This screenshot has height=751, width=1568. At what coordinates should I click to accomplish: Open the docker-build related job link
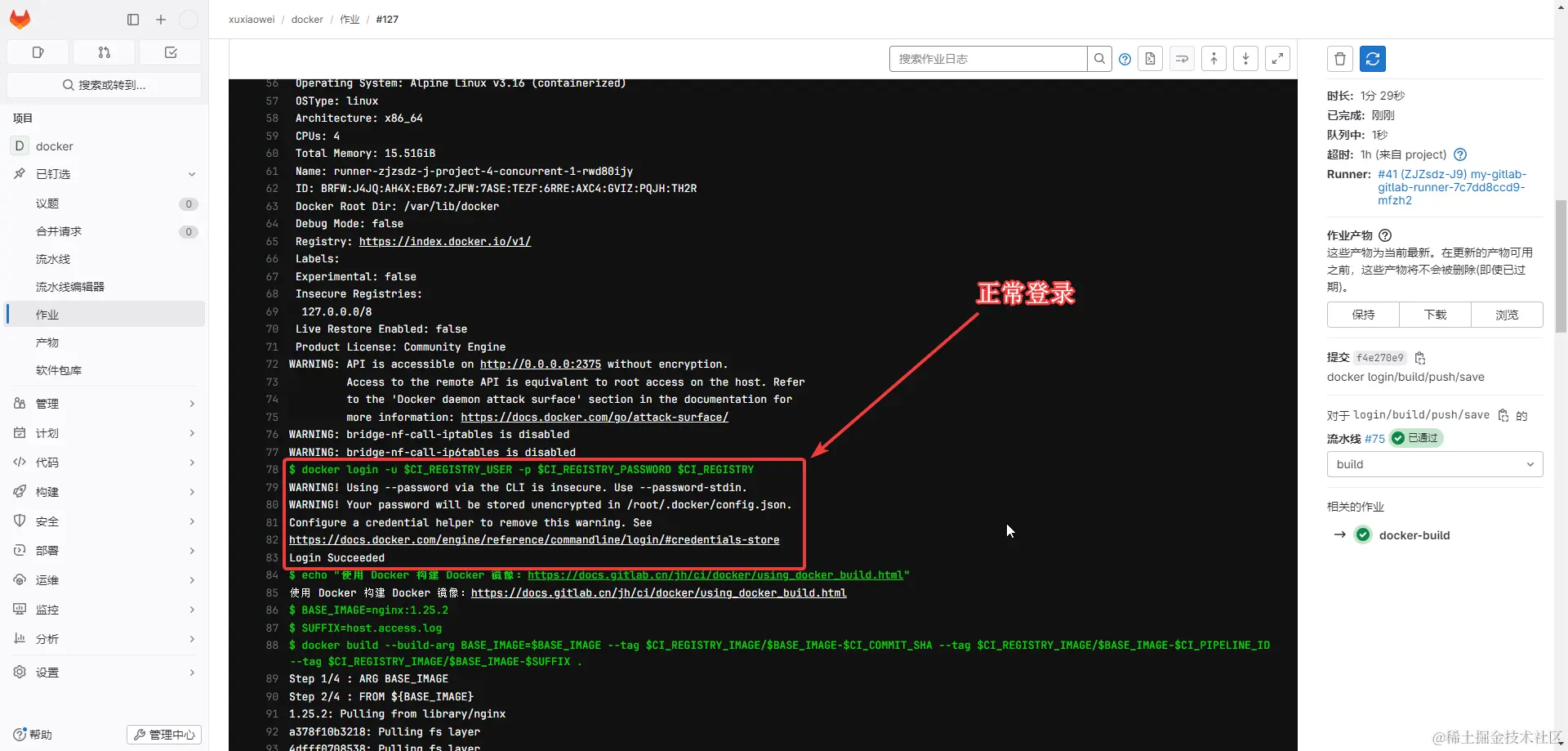(x=1414, y=535)
